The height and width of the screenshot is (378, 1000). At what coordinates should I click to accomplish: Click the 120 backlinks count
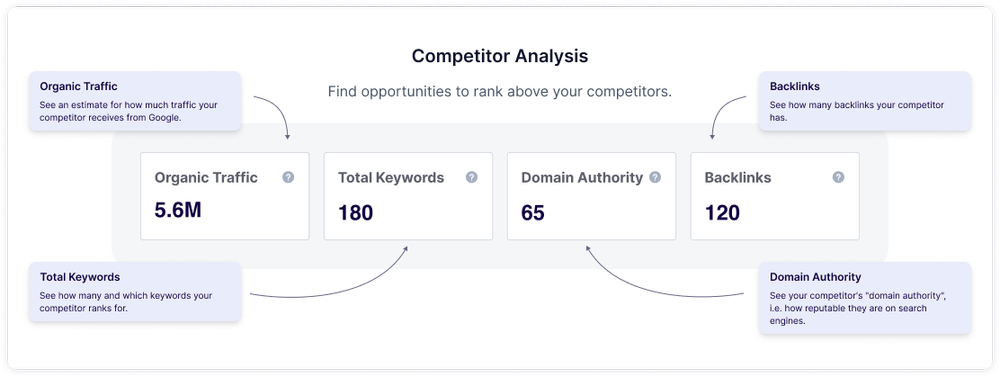coord(722,212)
